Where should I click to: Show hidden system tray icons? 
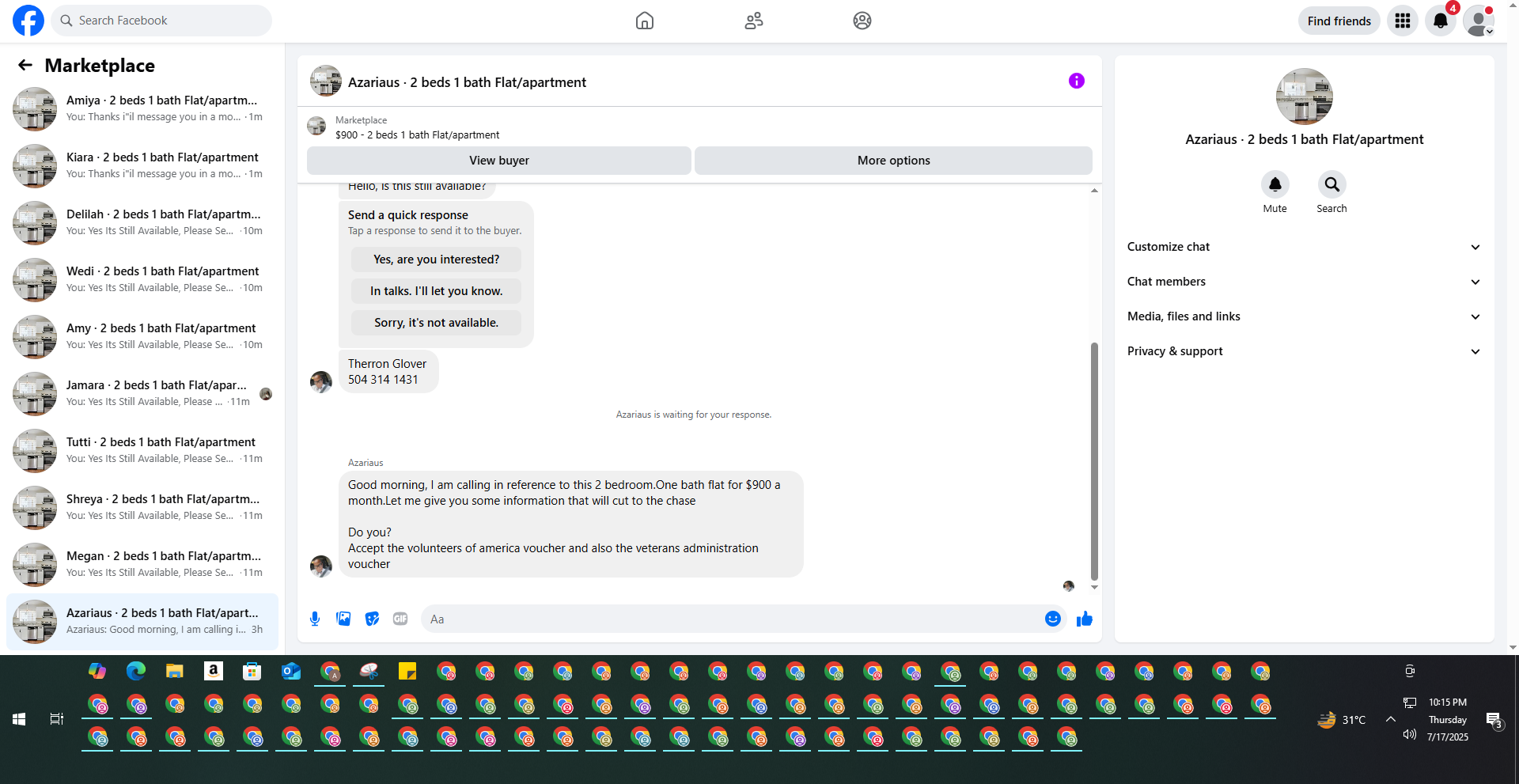point(1390,719)
